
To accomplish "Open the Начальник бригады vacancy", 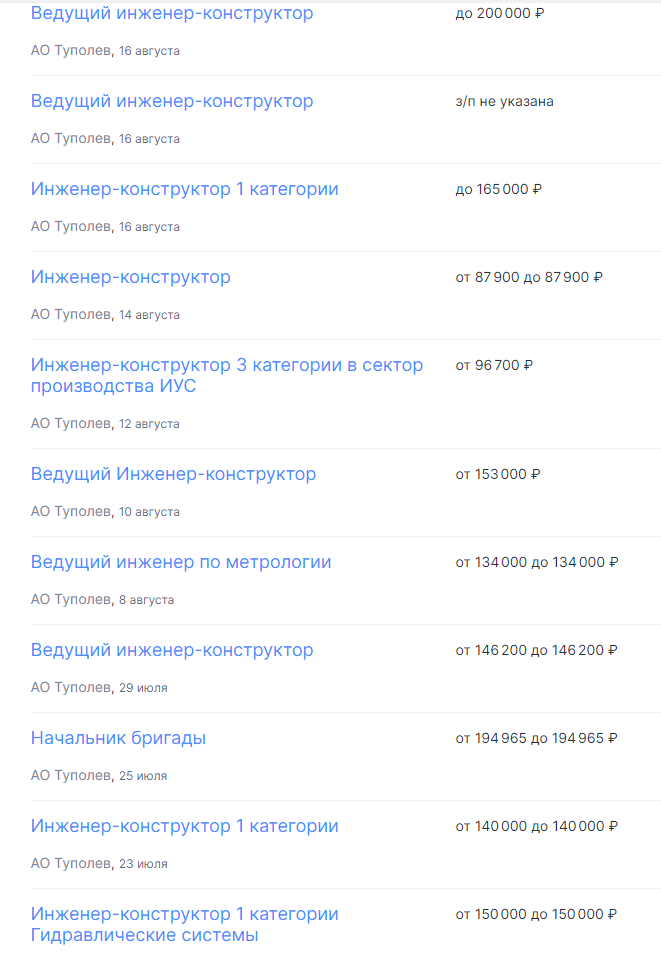I will [118, 738].
